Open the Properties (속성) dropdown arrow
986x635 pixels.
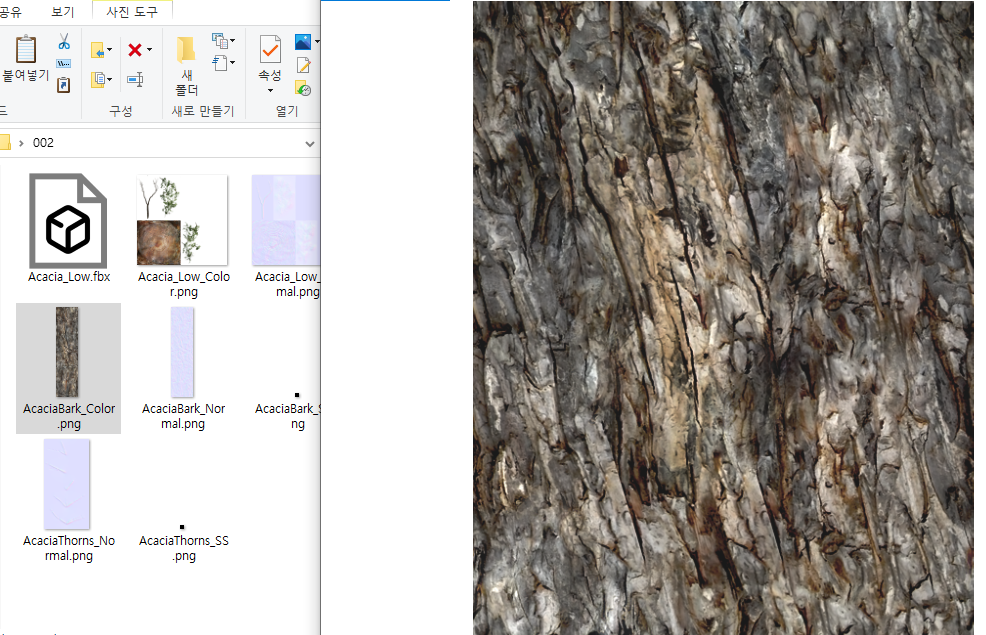(x=270, y=91)
